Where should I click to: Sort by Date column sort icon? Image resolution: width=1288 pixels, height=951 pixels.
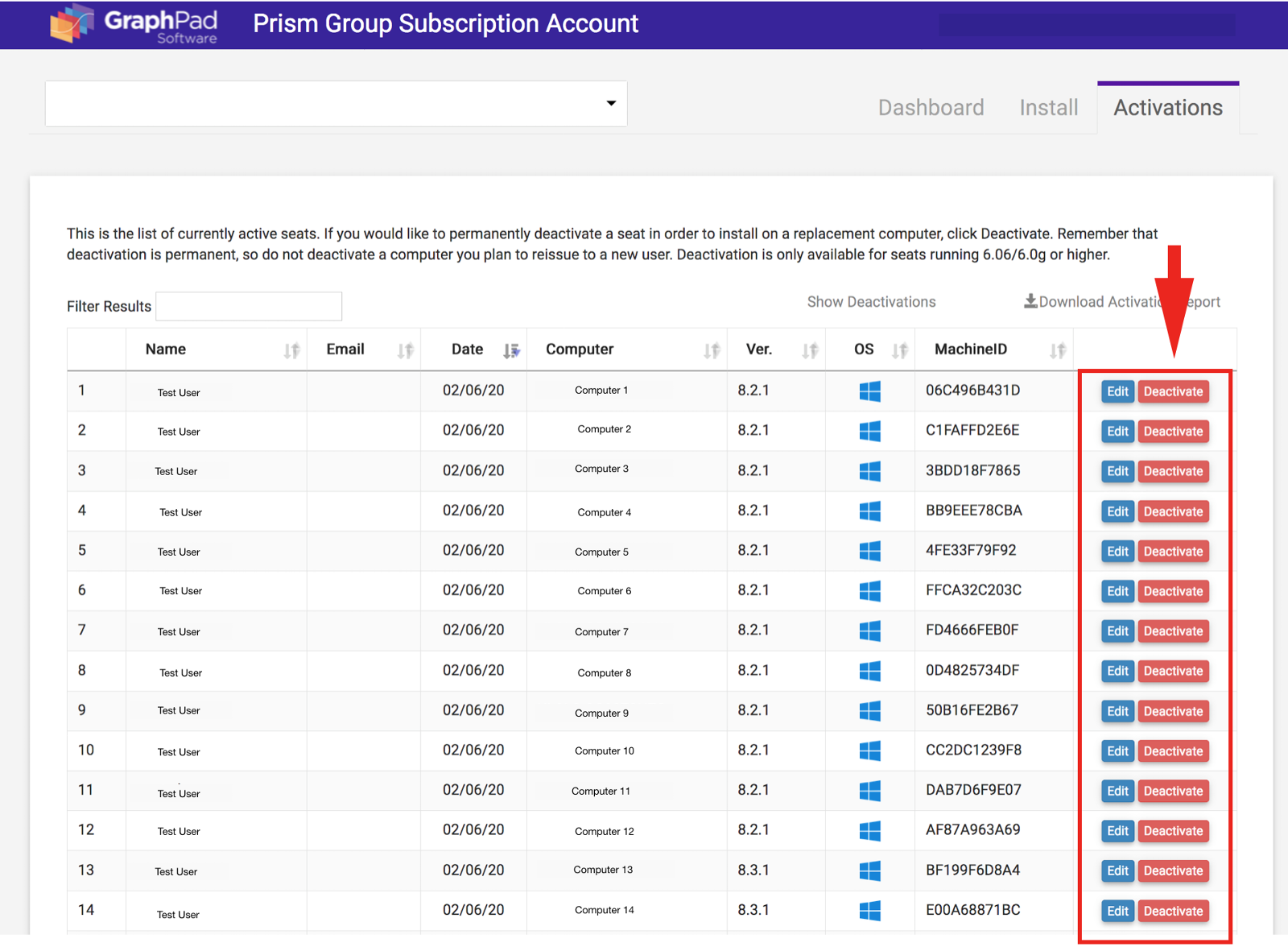(511, 350)
